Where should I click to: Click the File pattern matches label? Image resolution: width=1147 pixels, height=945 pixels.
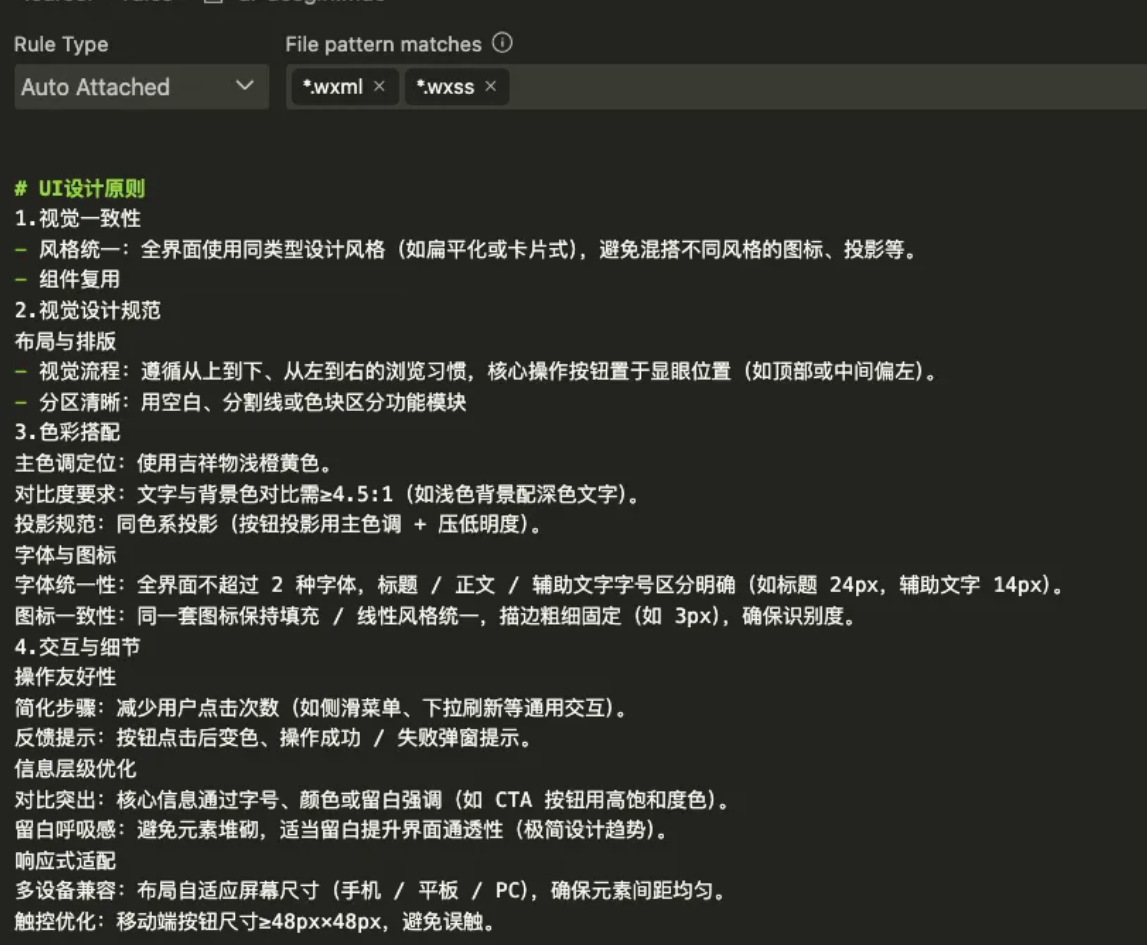pos(383,45)
